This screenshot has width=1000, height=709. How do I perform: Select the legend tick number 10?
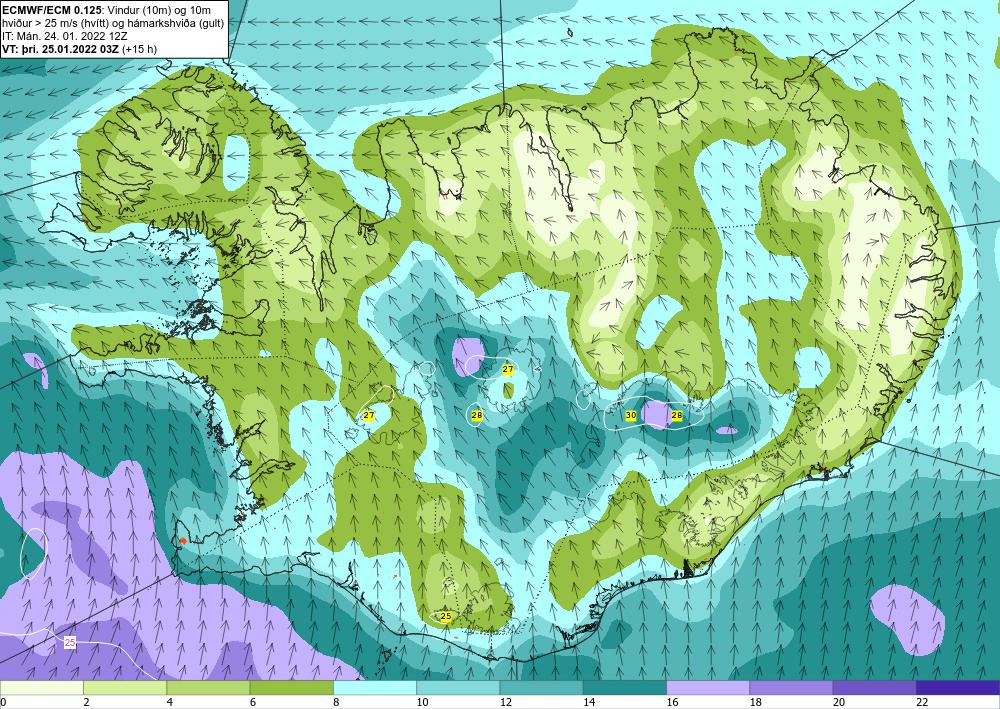coord(422,702)
